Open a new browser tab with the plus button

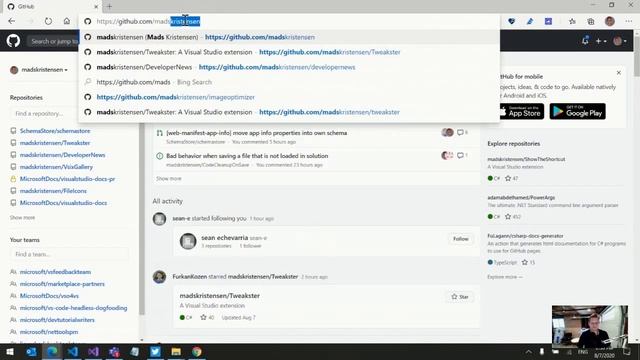point(109,6)
